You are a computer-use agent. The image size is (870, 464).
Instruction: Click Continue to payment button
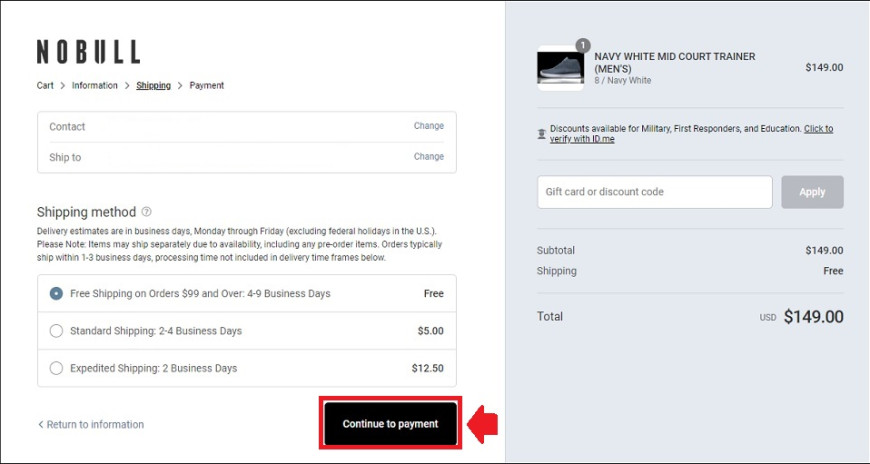(x=391, y=423)
